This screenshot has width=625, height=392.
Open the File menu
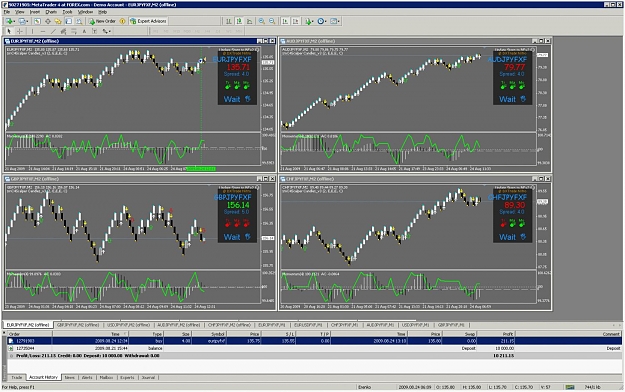click(x=7, y=12)
